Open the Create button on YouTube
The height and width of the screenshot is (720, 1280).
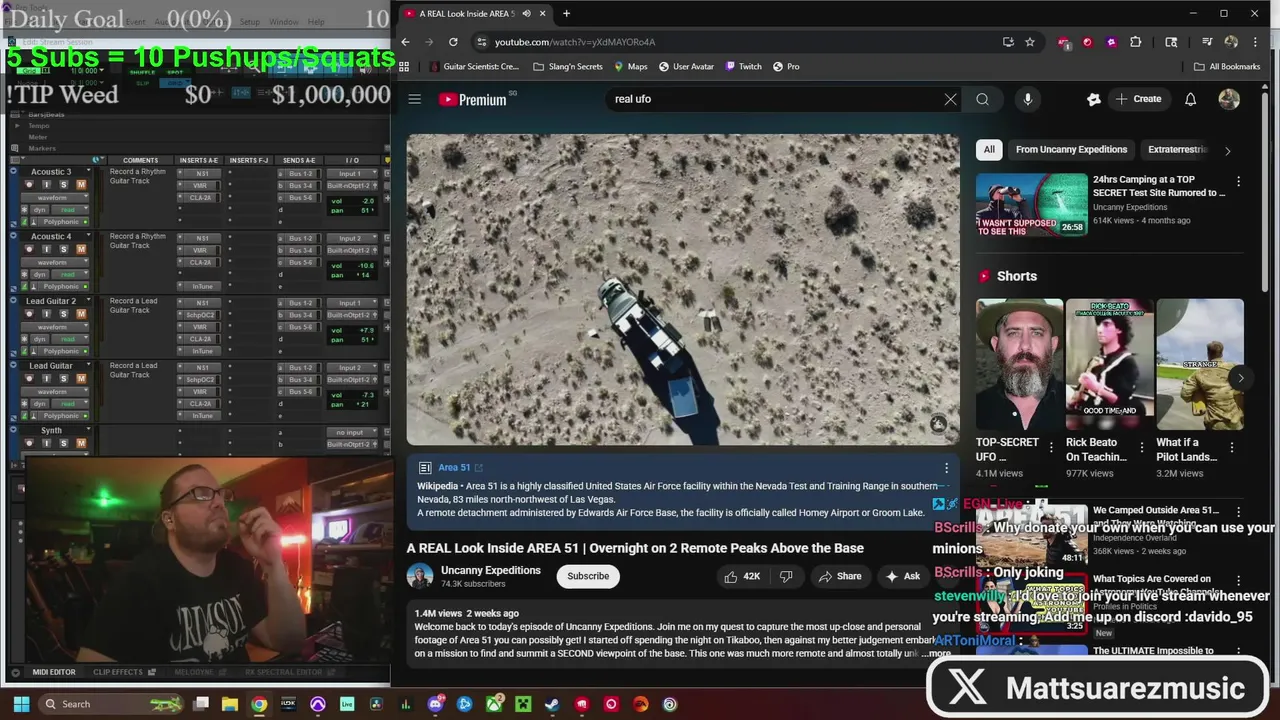(1138, 99)
